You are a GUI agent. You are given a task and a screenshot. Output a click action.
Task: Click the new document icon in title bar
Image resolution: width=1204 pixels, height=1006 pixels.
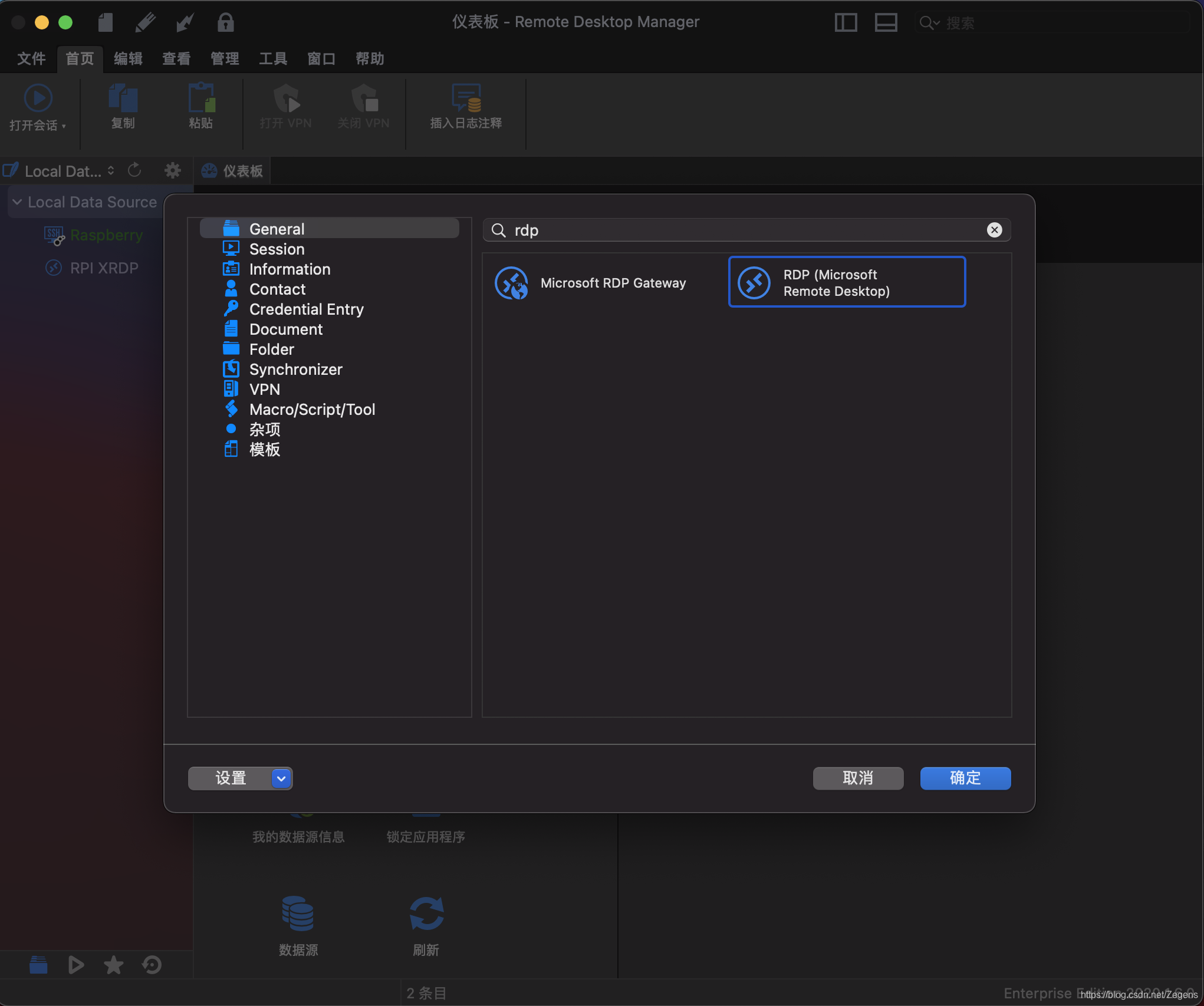[x=106, y=22]
